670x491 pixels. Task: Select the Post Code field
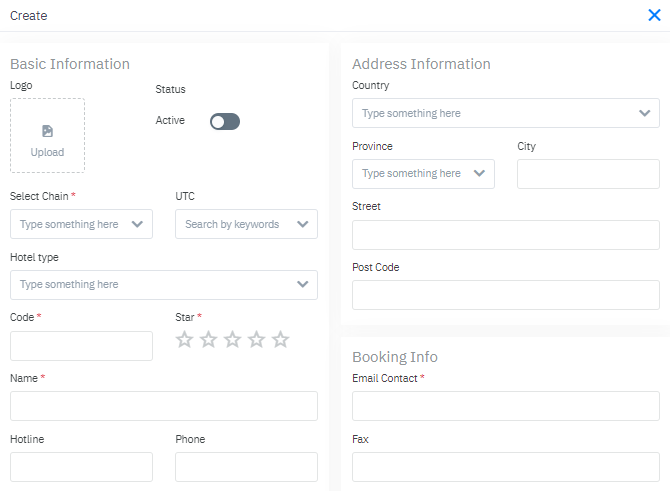click(505, 295)
